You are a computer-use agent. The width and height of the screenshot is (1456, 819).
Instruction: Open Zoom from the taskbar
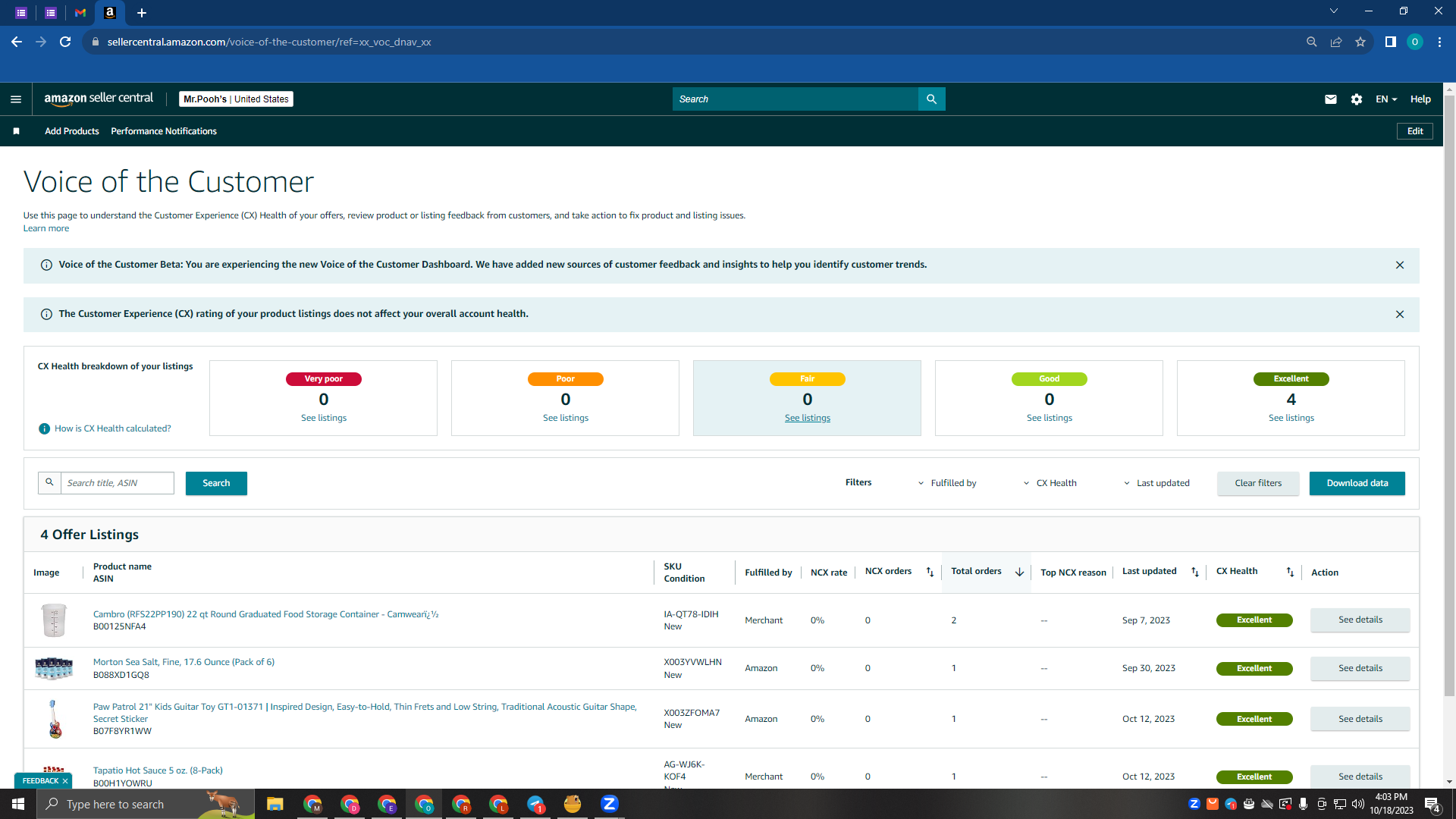610,804
